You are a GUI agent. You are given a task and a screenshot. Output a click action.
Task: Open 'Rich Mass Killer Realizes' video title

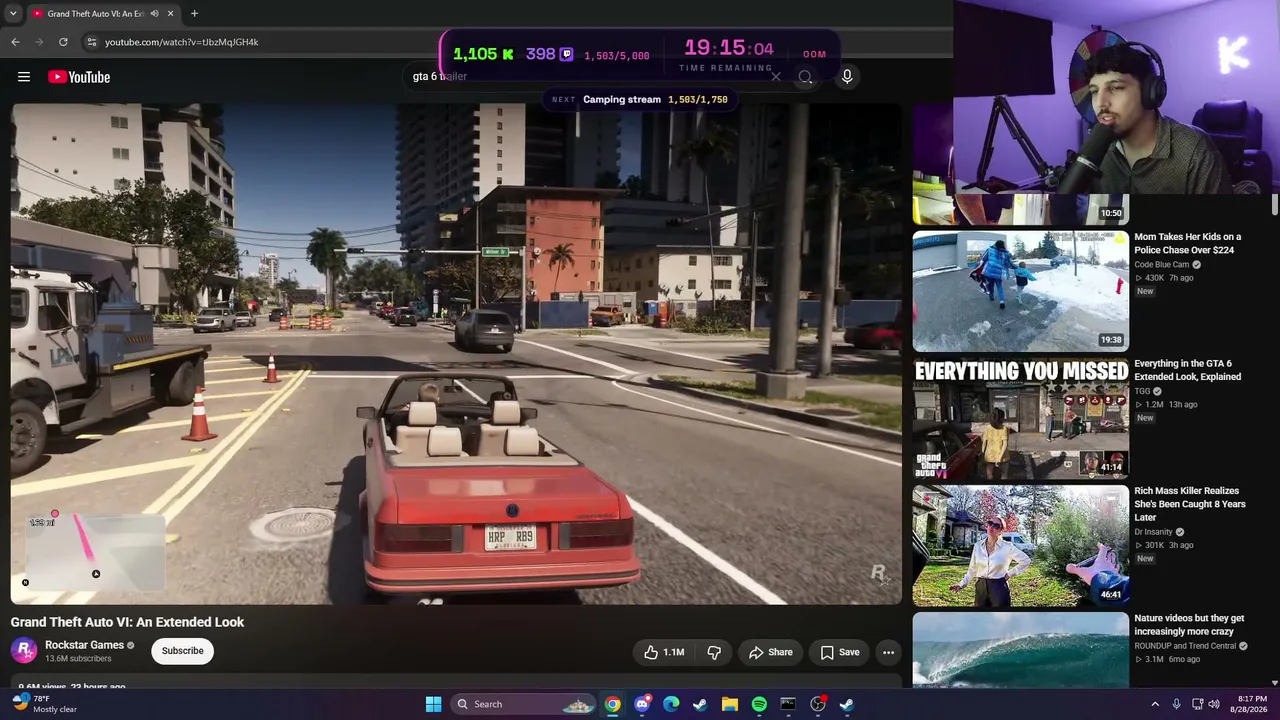1189,504
